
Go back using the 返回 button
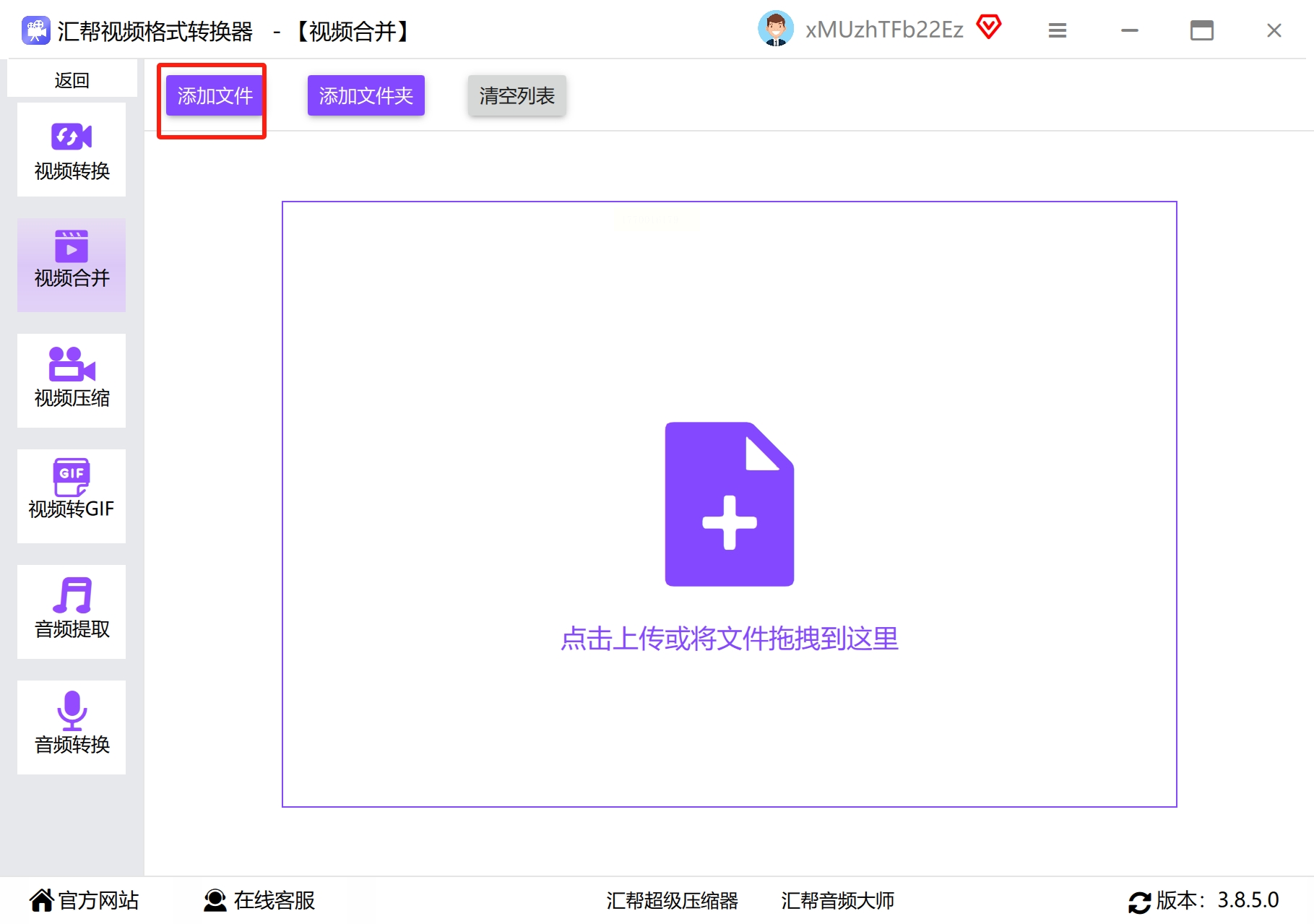(72, 79)
